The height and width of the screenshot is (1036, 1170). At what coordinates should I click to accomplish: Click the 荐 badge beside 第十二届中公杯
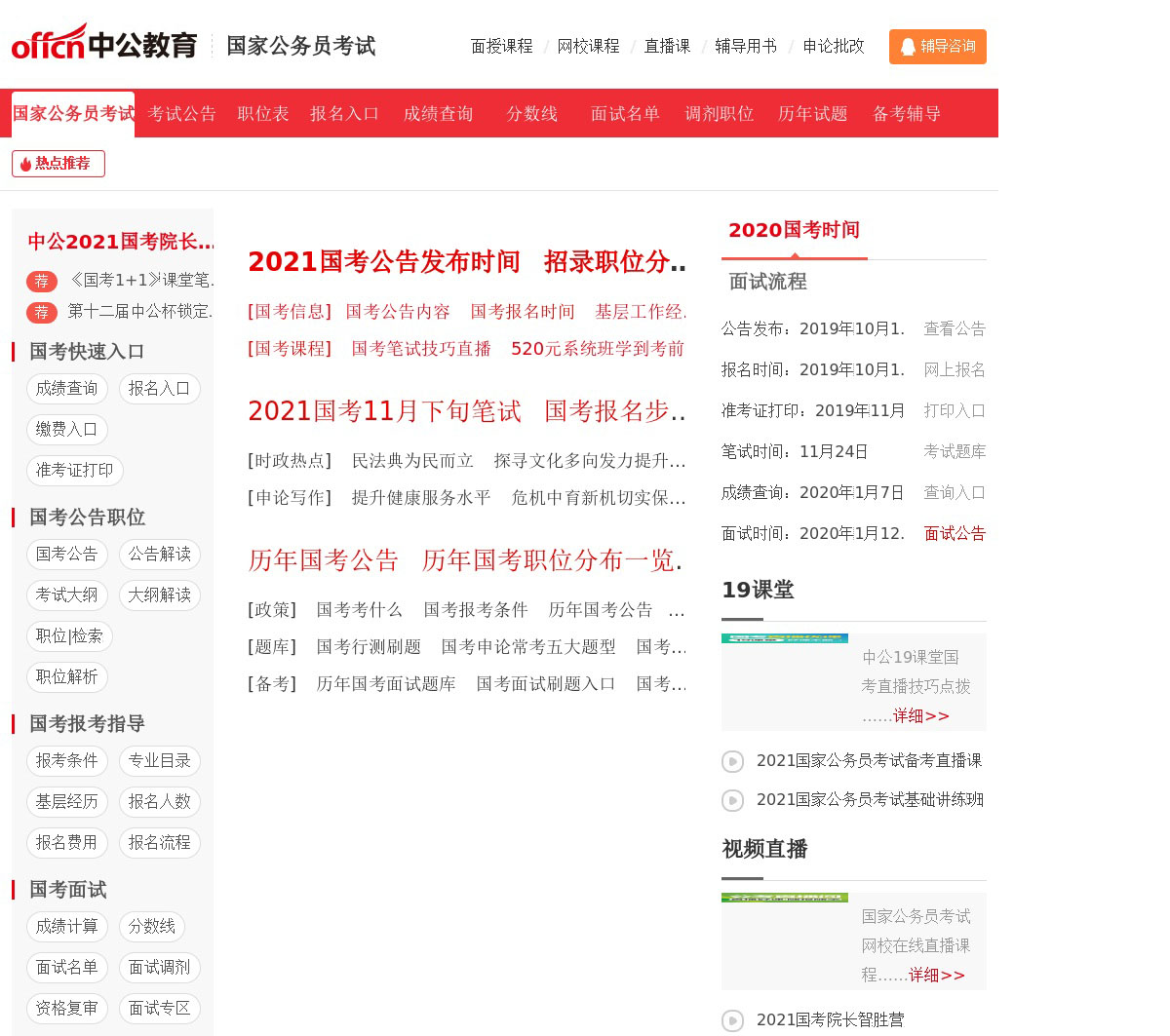tap(41, 313)
